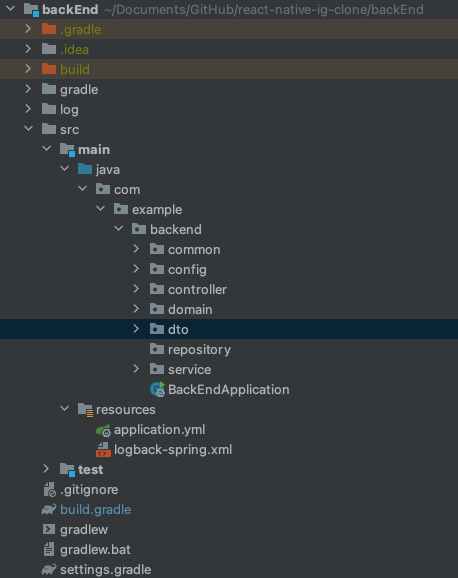Click the resources root folder icon
Image resolution: width=458 pixels, height=578 pixels.
[86, 410]
